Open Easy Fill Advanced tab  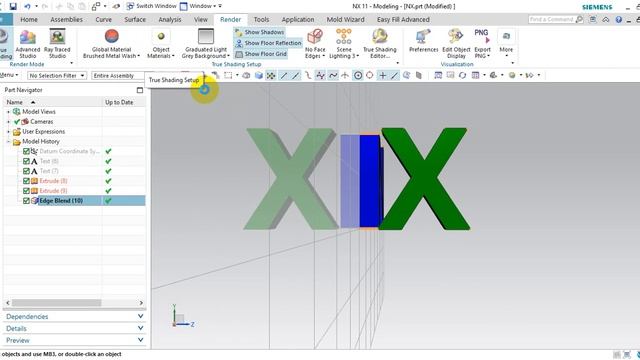click(x=403, y=19)
